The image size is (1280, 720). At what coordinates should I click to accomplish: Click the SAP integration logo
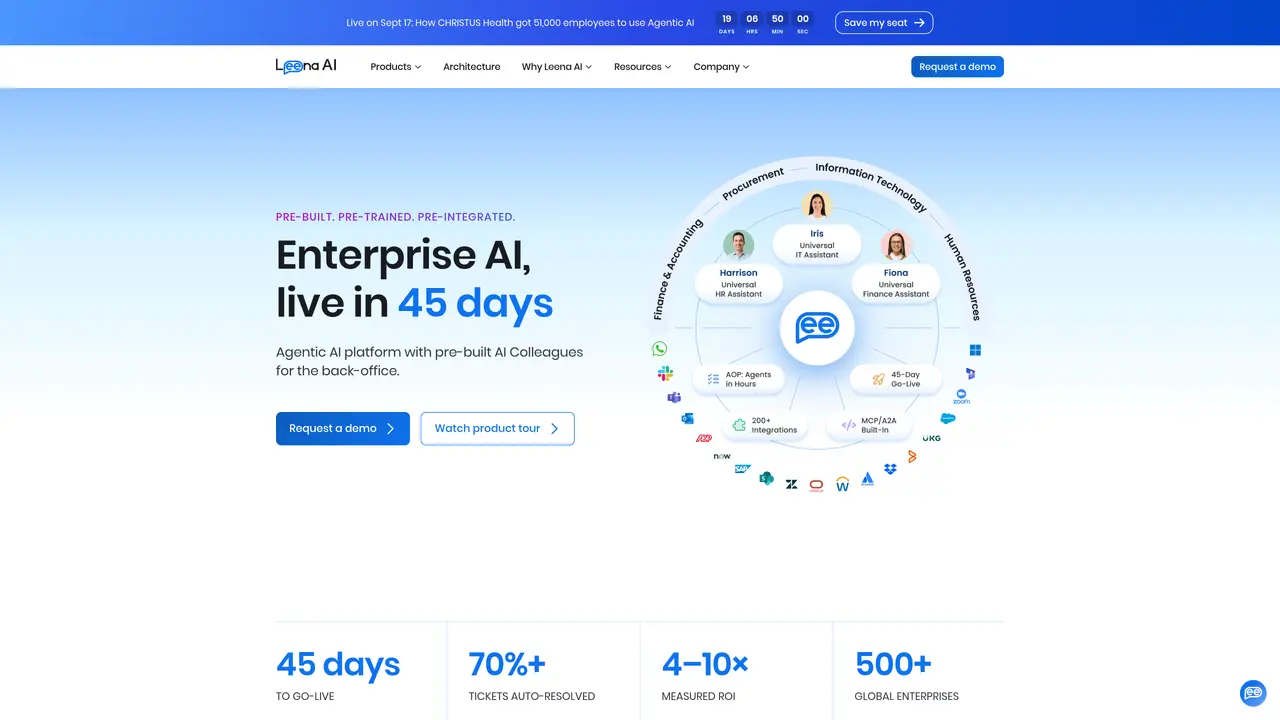[x=743, y=468]
